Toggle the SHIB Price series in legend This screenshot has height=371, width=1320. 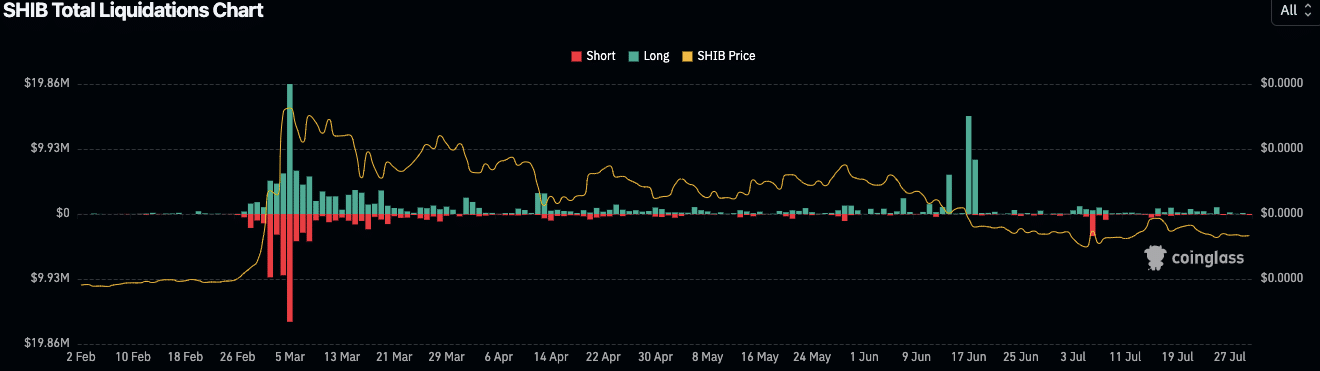718,56
